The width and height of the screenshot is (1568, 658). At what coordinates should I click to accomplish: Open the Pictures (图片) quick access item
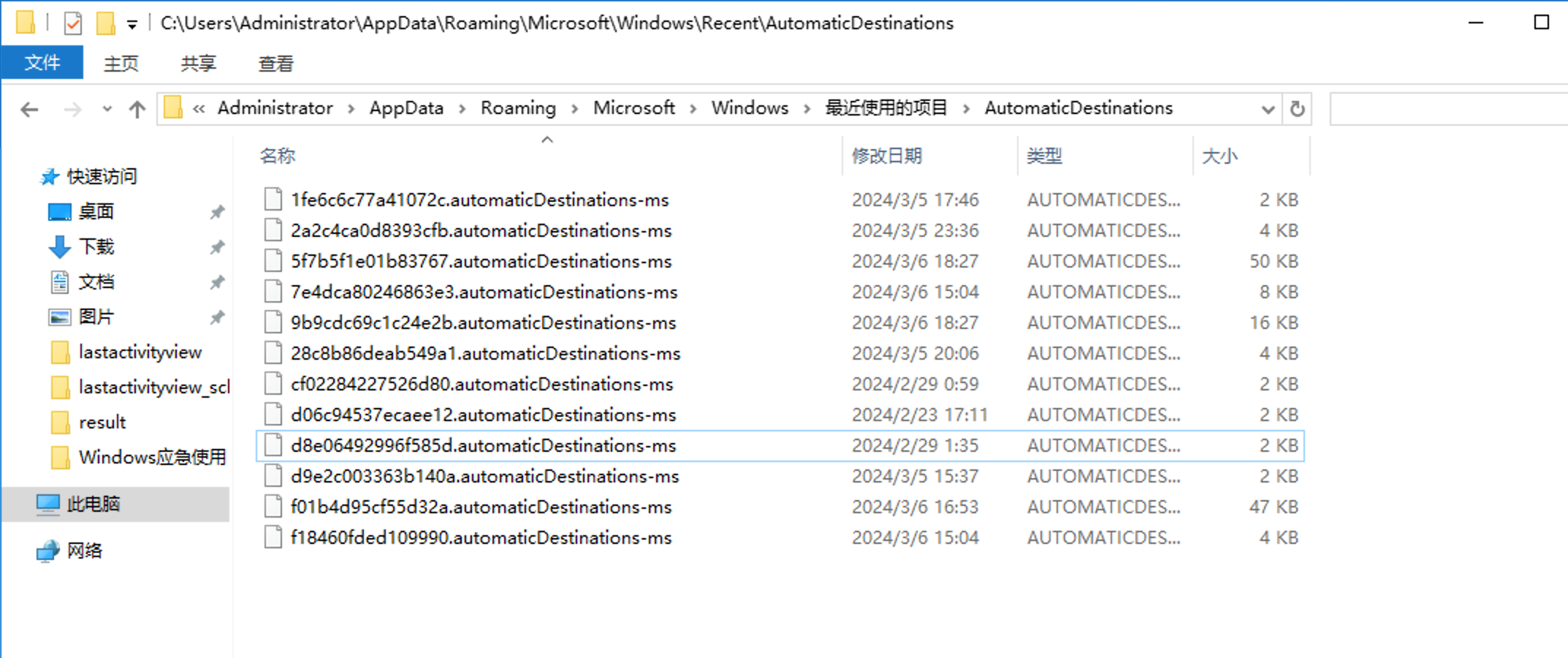[95, 317]
